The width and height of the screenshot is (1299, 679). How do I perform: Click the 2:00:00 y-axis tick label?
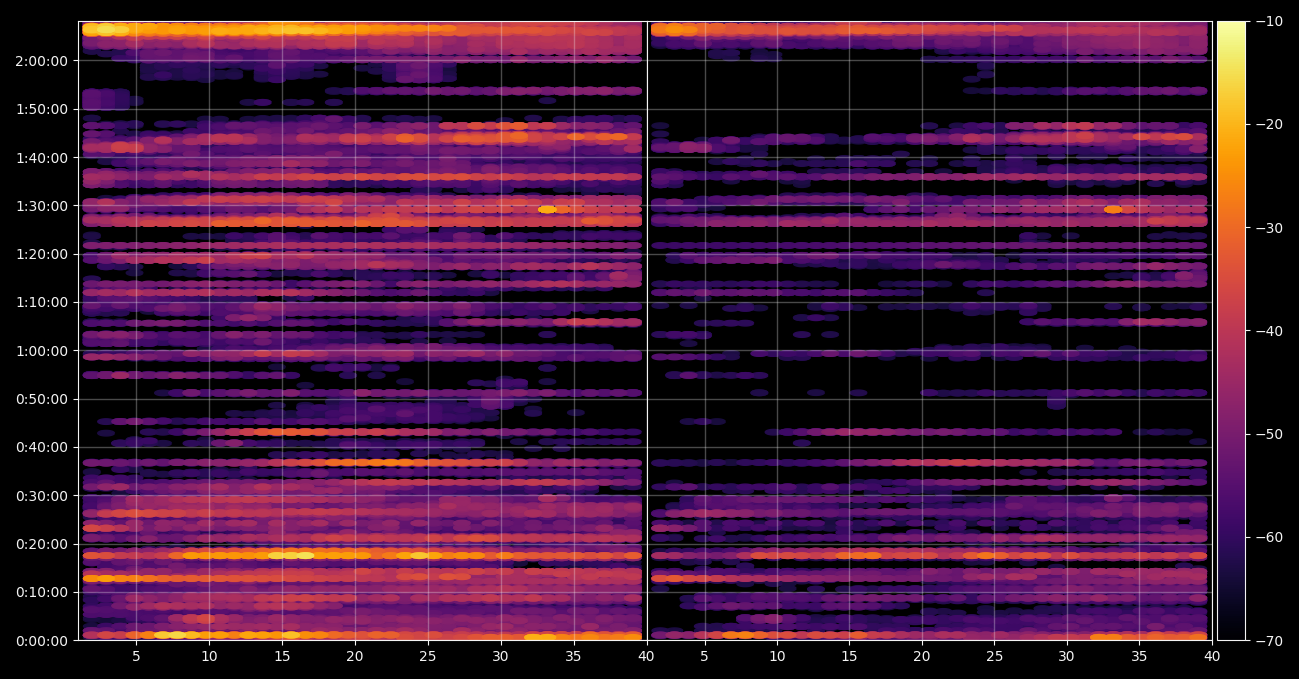point(42,61)
